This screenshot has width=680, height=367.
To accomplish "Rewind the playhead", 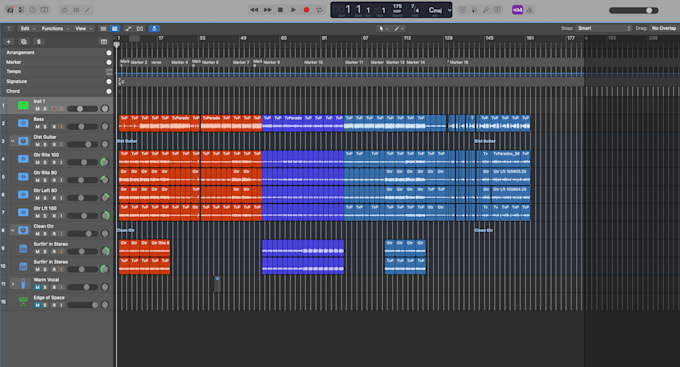I will point(254,10).
